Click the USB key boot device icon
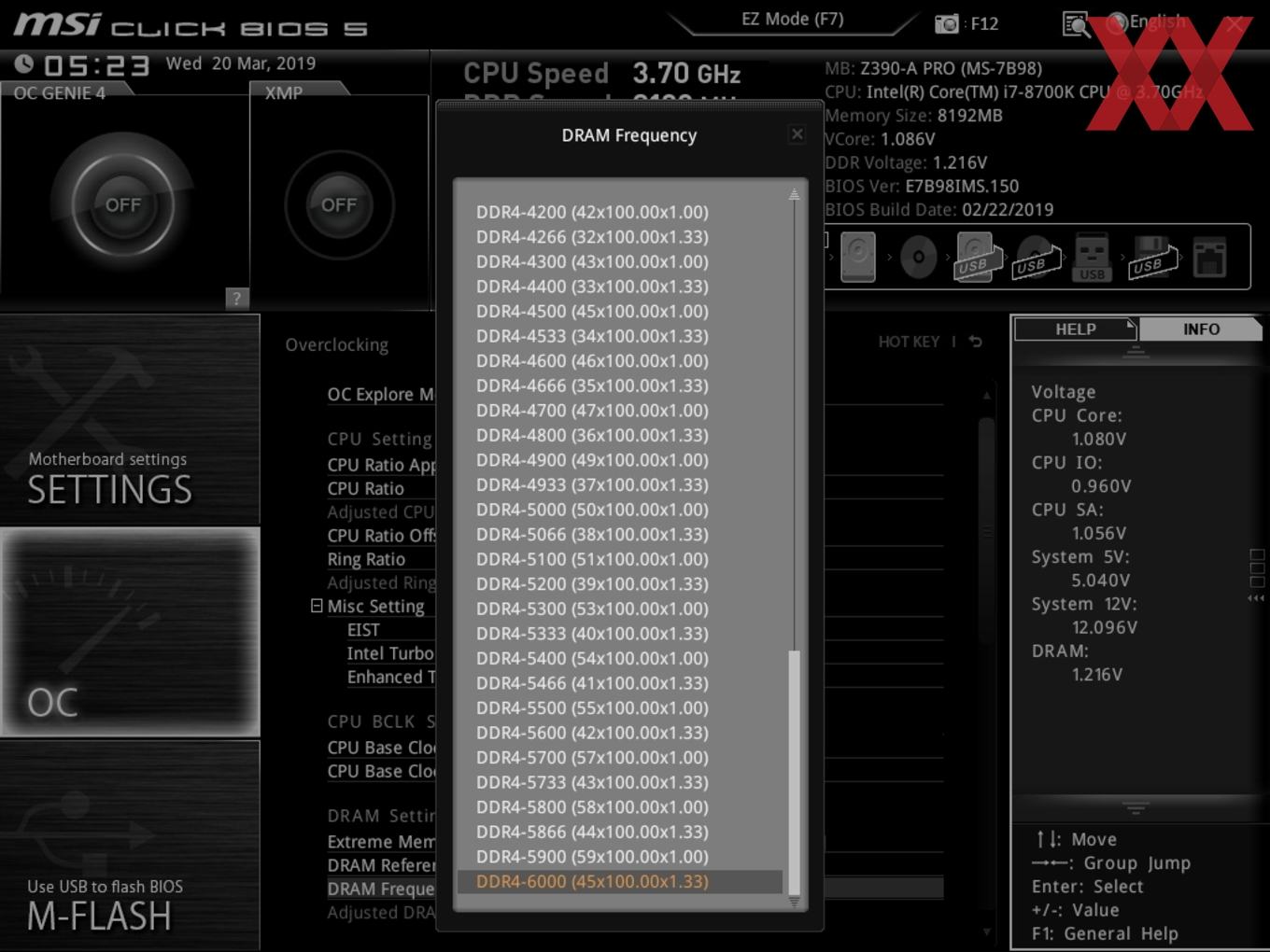The image size is (1270, 952). pyautogui.click(x=1092, y=257)
